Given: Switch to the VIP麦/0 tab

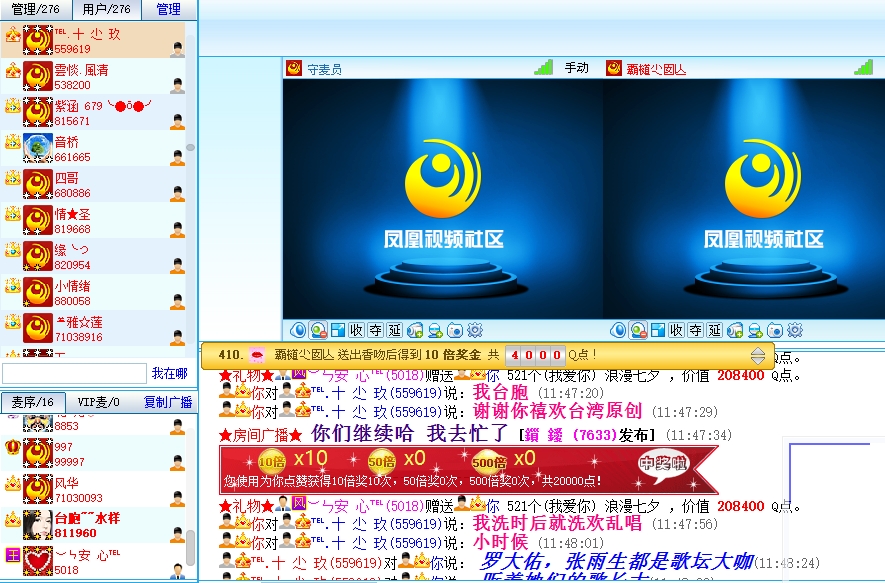Looking at the screenshot, I should [x=99, y=402].
